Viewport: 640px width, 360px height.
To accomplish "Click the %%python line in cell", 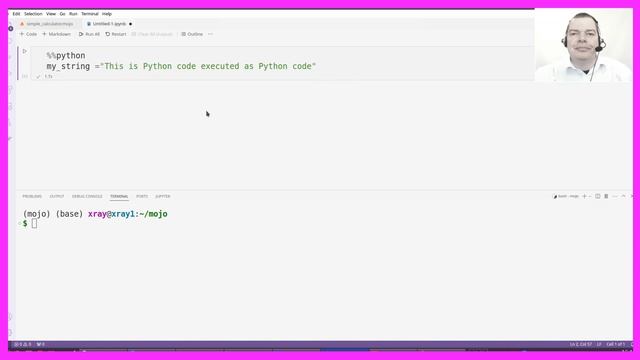I will click(x=66, y=56).
